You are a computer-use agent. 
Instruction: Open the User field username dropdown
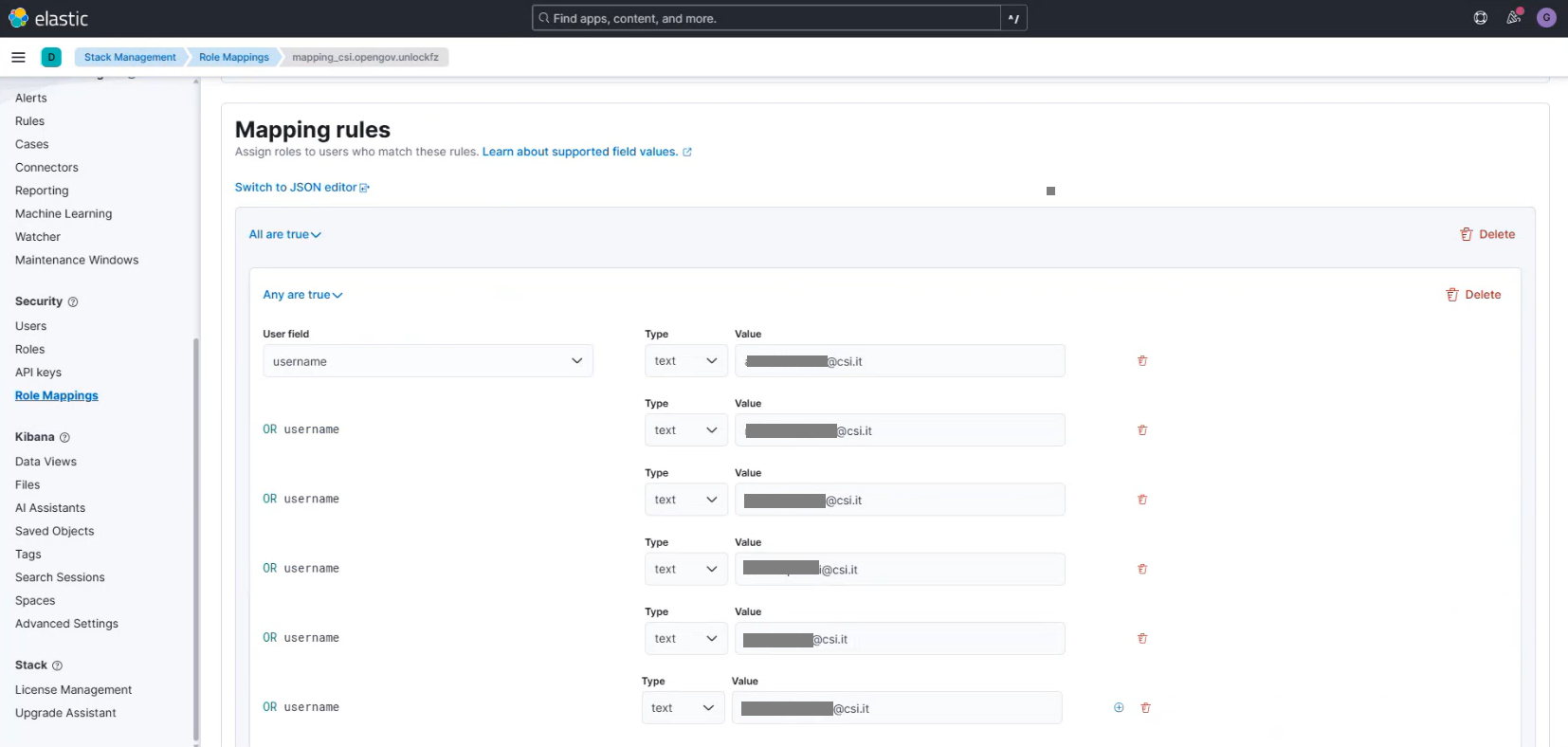coord(428,361)
